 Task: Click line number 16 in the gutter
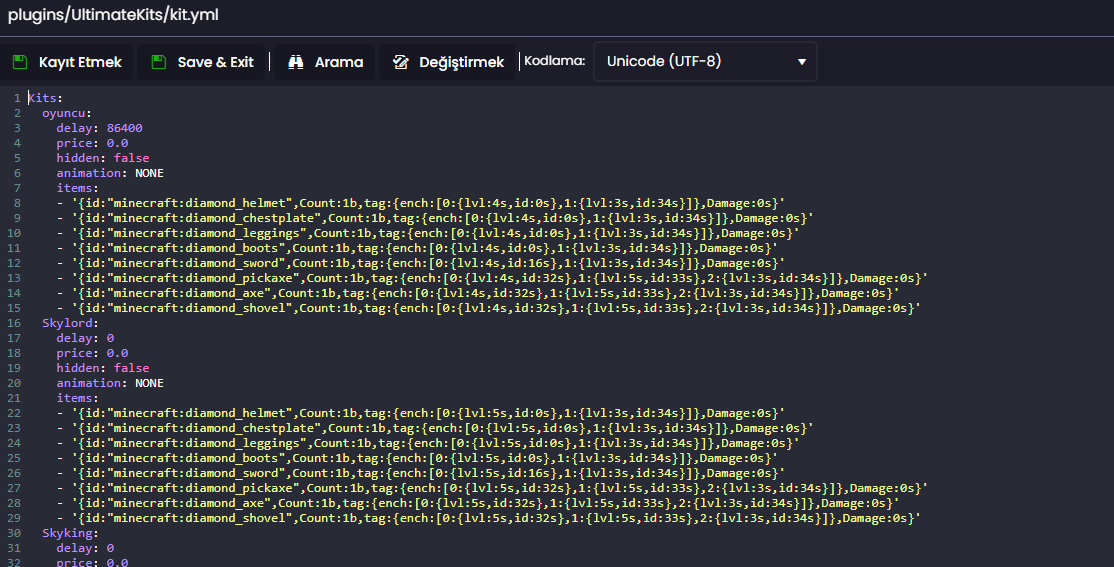[x=14, y=323]
